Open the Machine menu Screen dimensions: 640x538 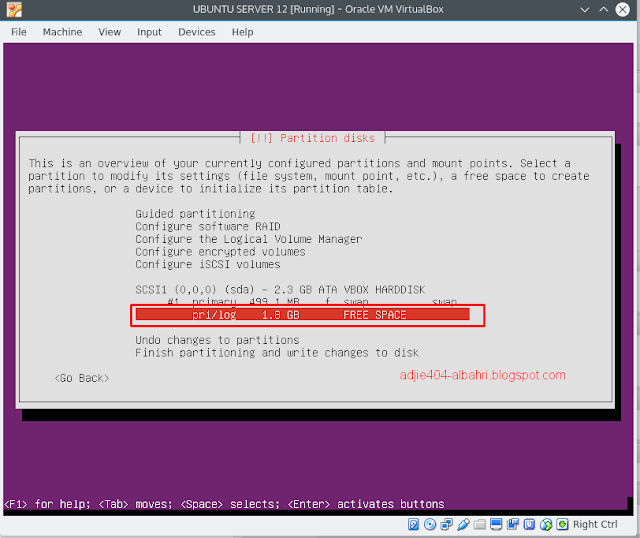tap(62, 32)
